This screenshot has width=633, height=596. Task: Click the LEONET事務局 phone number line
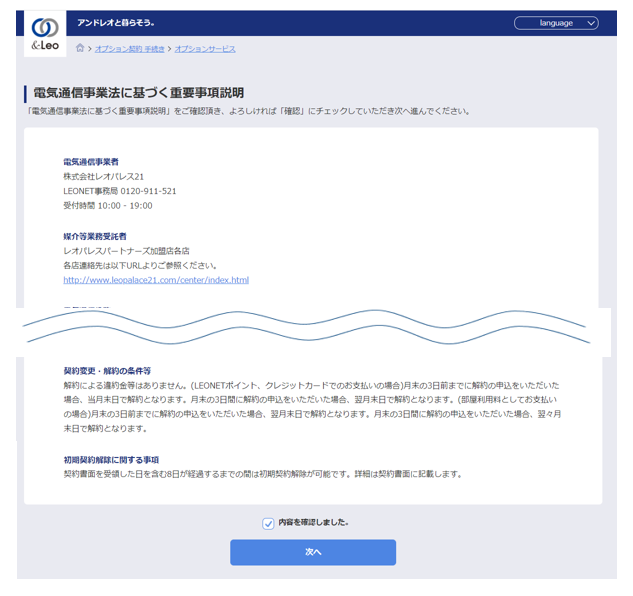[x=120, y=191]
